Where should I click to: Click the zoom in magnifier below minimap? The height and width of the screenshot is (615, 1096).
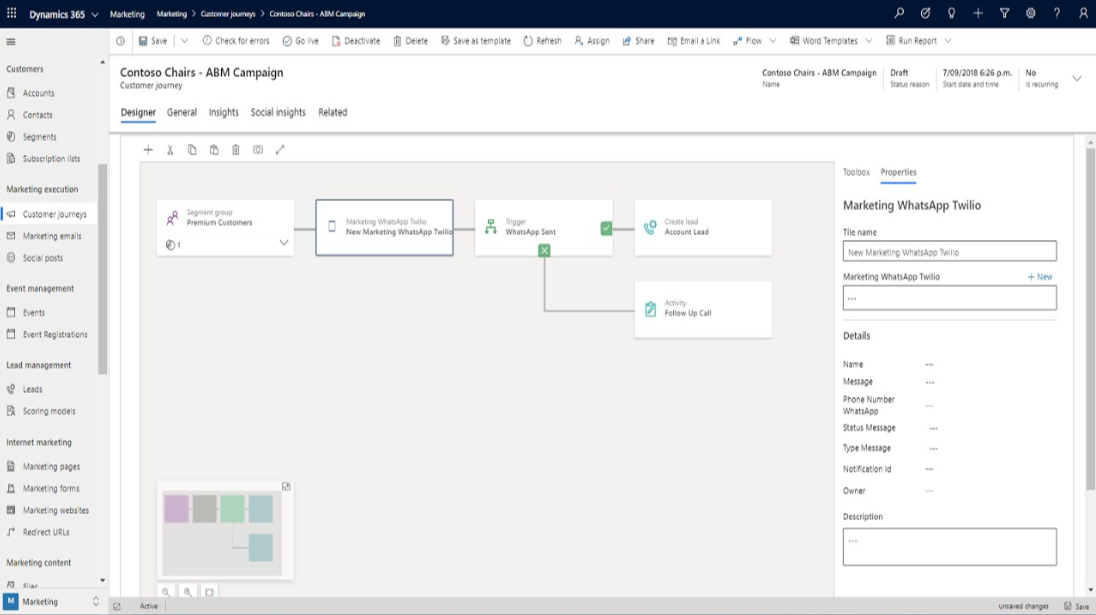[187, 592]
